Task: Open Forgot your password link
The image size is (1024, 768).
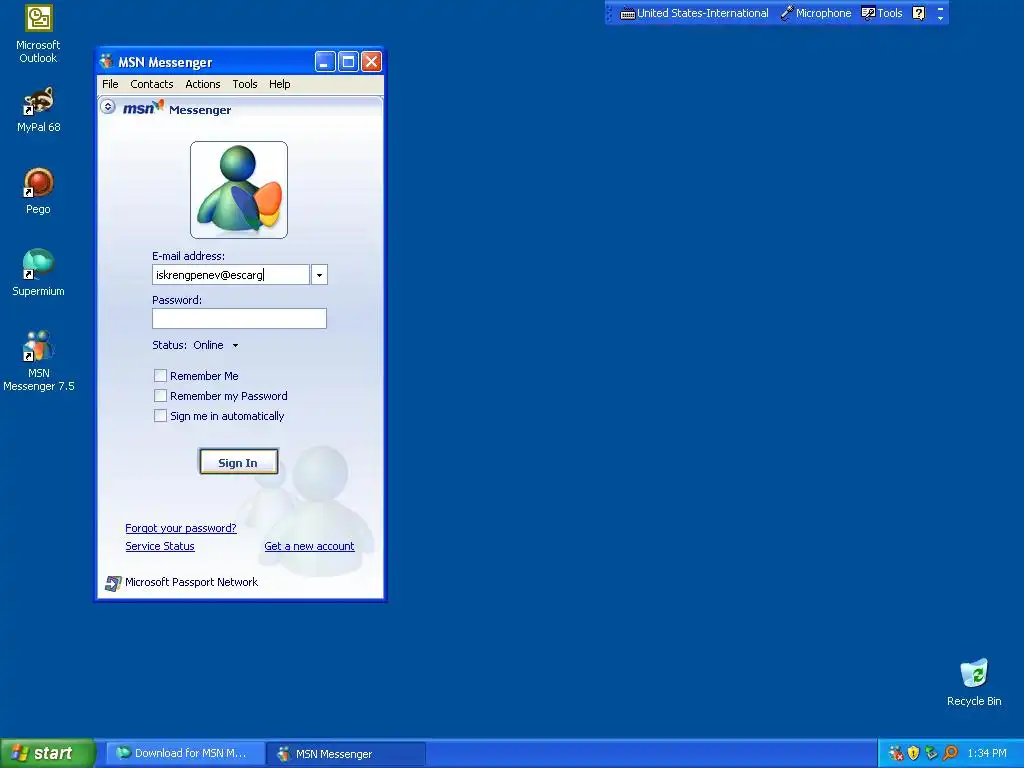Action: click(181, 528)
